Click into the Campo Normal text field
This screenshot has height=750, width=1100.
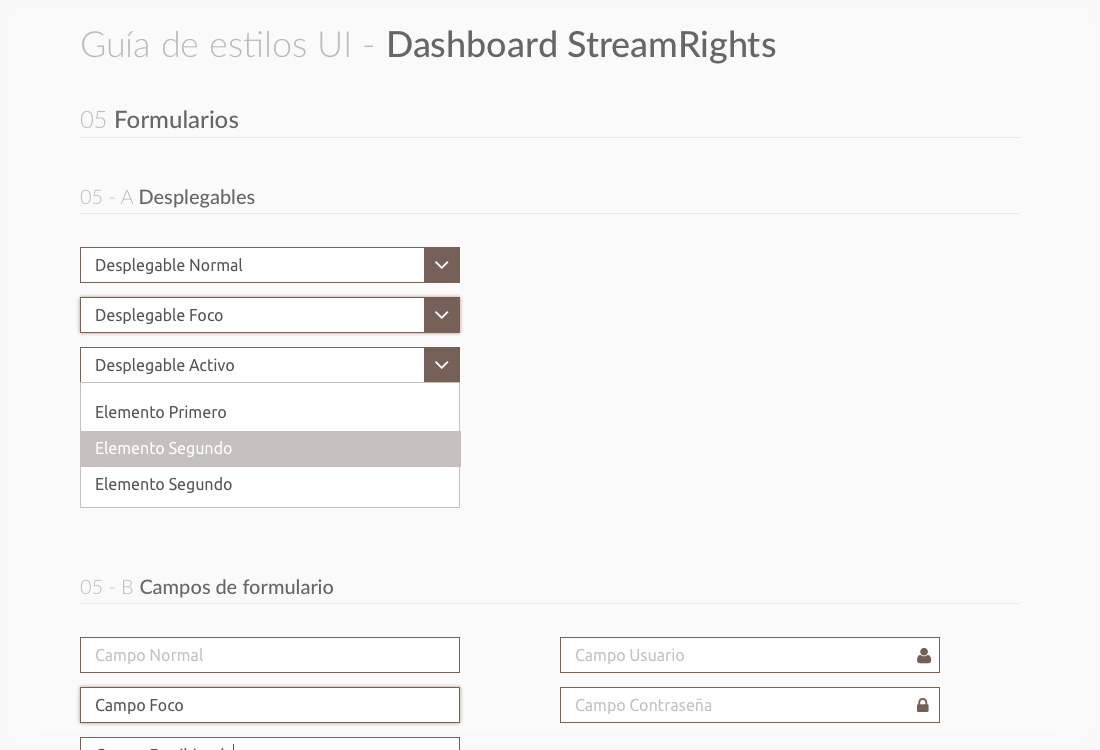coord(269,655)
